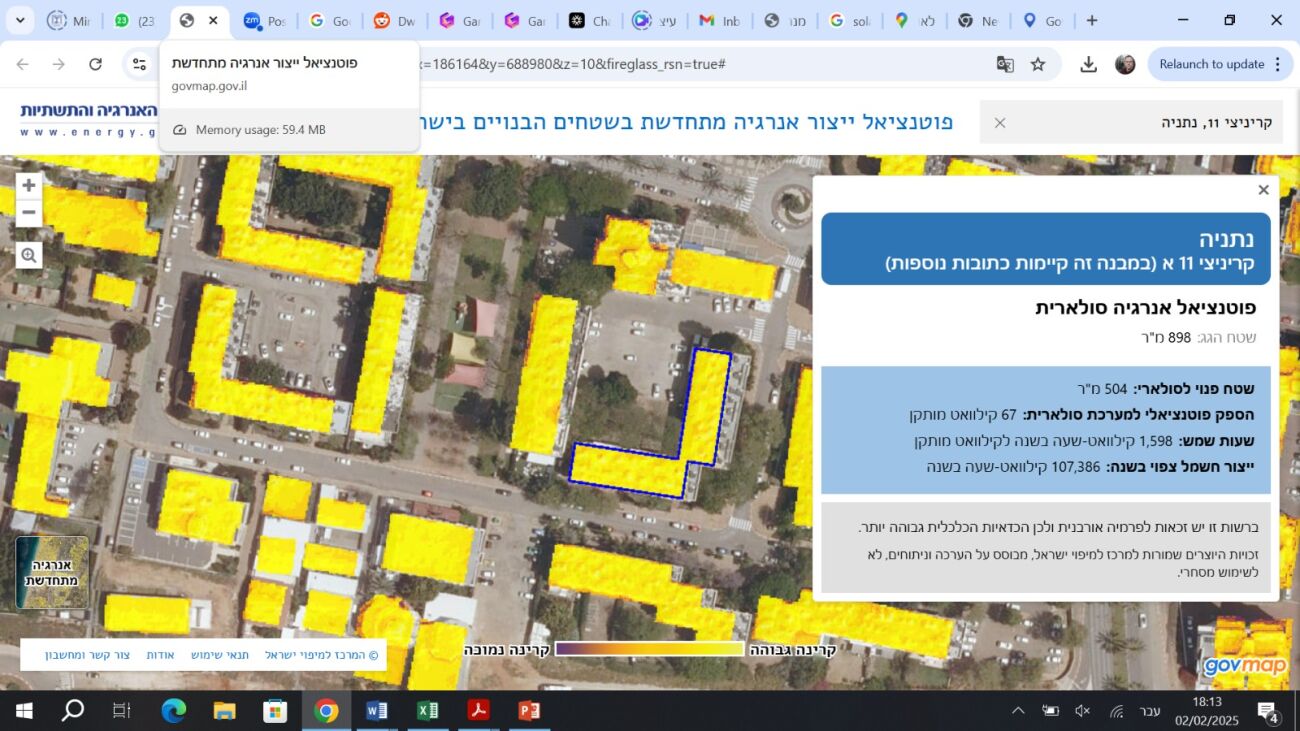
Task: Open the terms of use link
Action: pyautogui.click(x=220, y=655)
